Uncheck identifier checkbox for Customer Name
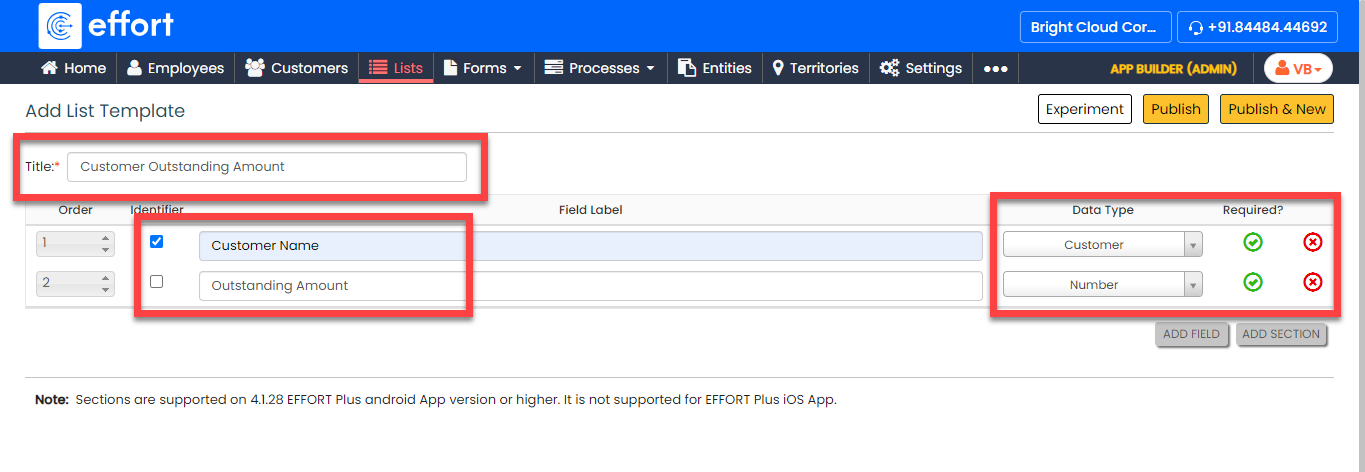The image size is (1365, 472). [156, 242]
